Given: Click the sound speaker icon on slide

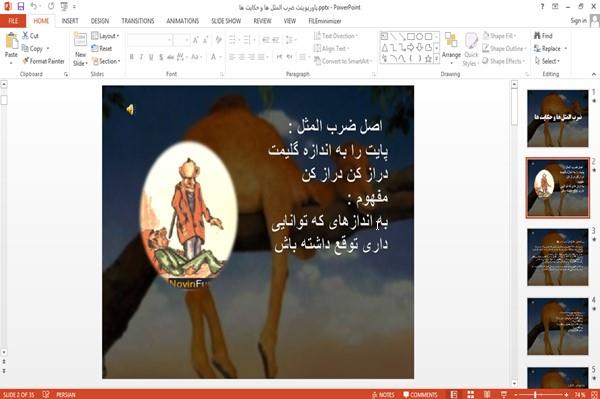Looking at the screenshot, I should tap(130, 110).
